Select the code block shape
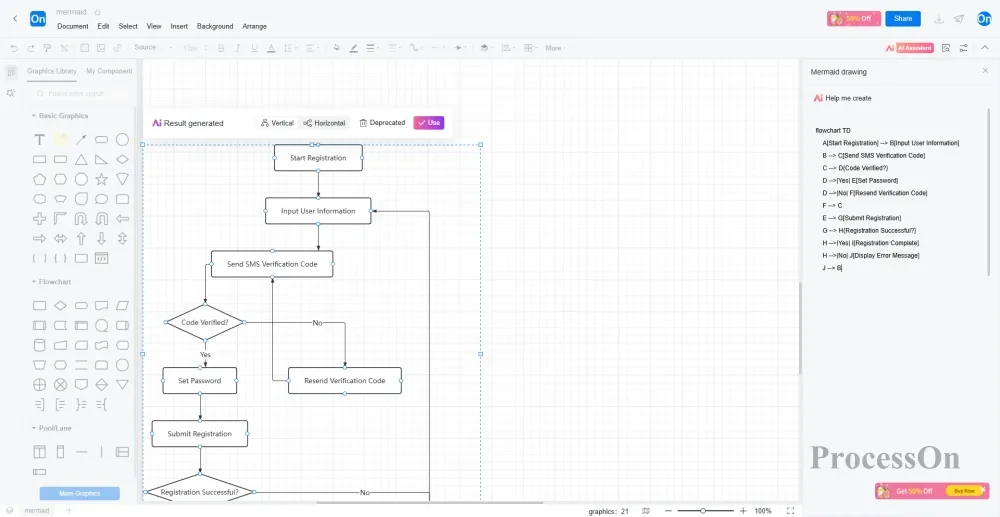Image resolution: width=1000 pixels, height=517 pixels. tap(101, 258)
